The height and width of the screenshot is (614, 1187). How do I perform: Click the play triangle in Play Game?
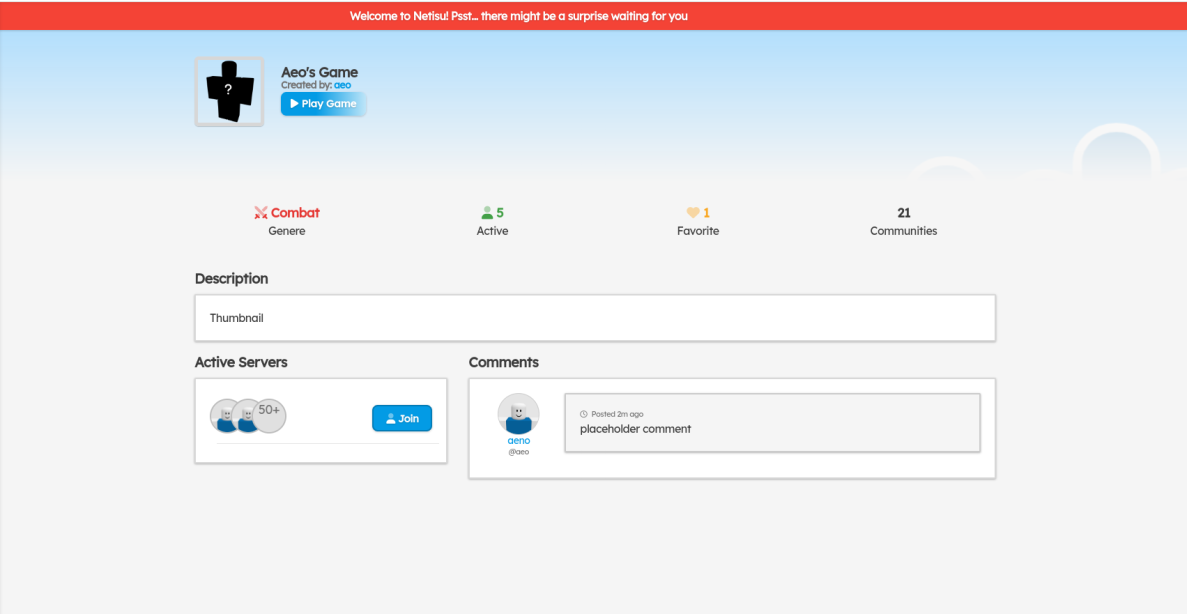294,104
